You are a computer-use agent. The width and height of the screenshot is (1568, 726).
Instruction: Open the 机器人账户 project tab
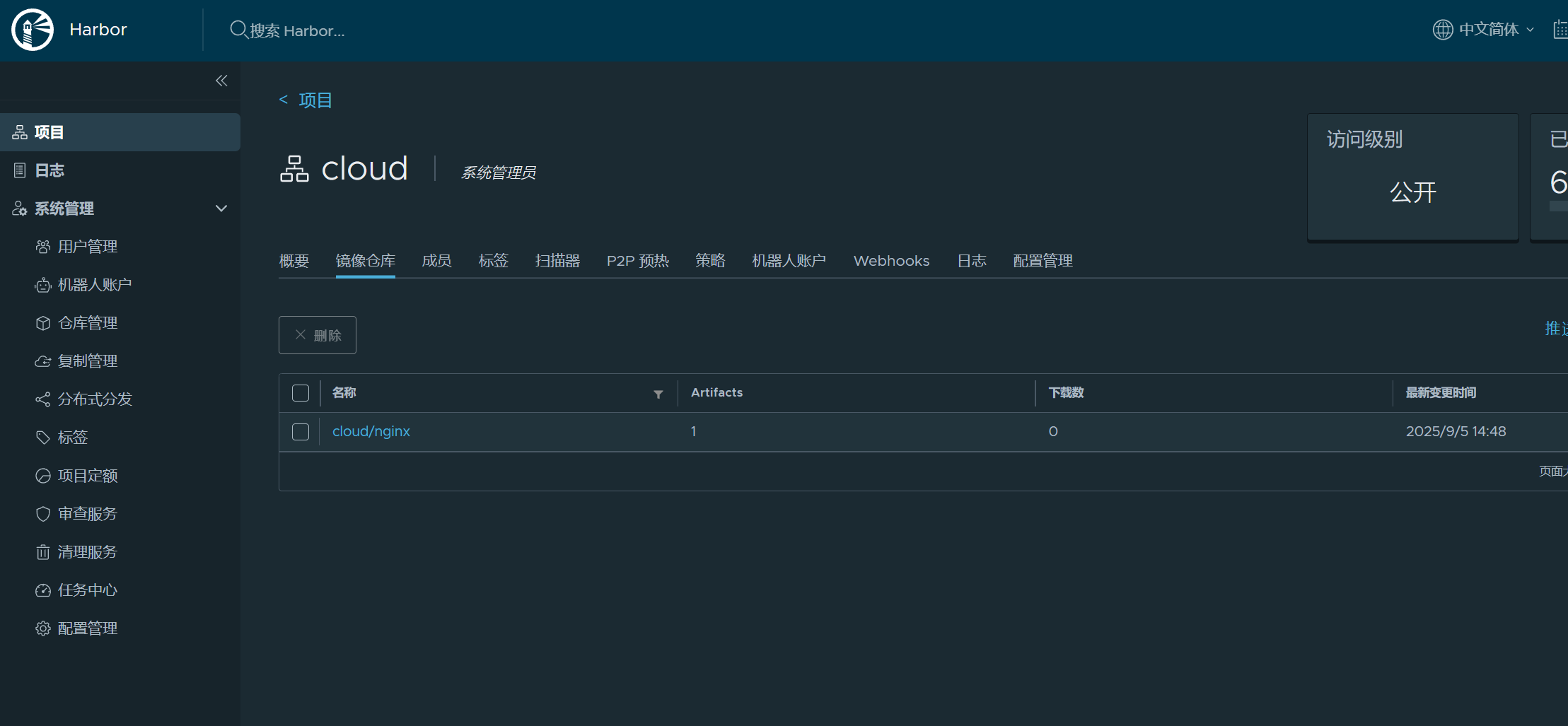tap(789, 261)
